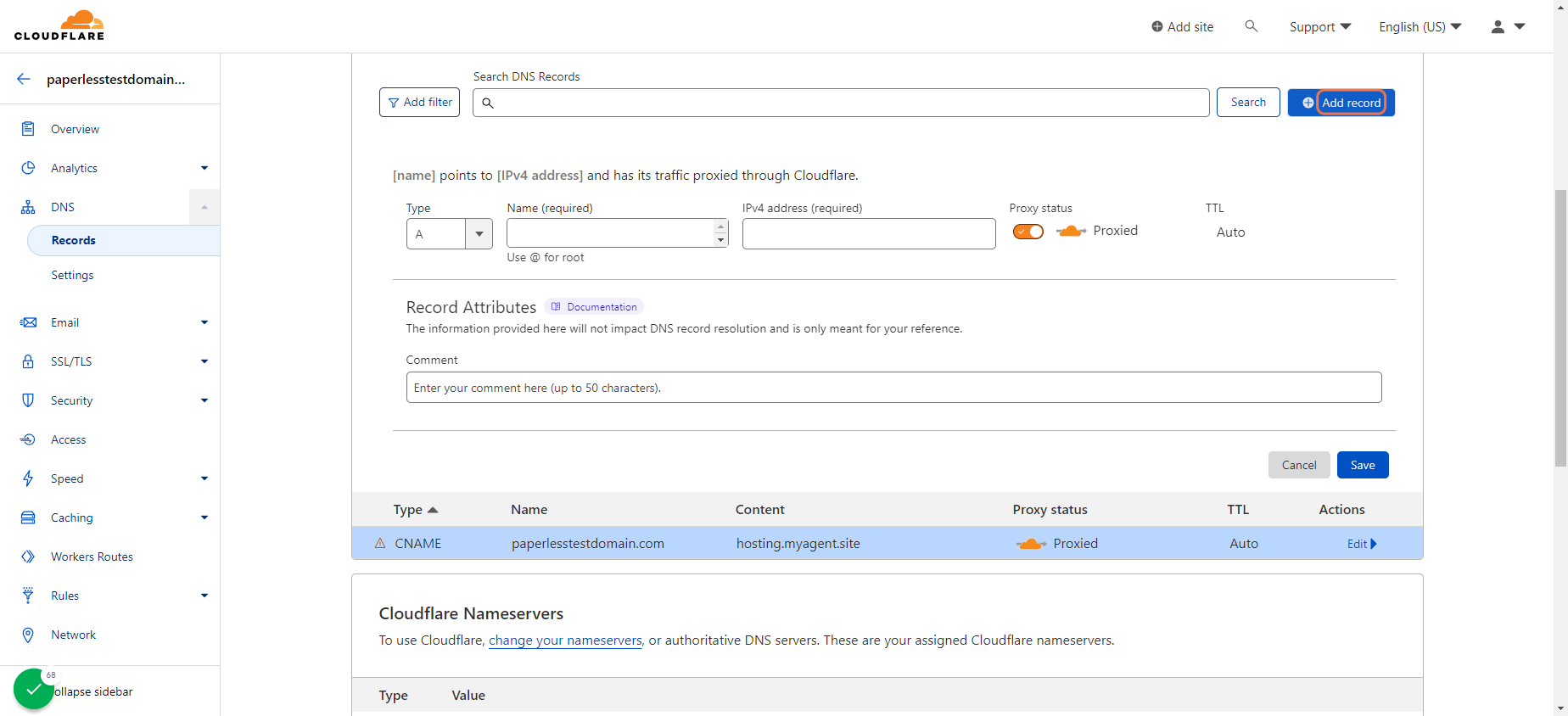Collapse the DNS sidebar section
This screenshot has height=716, width=1568.
pyautogui.click(x=204, y=207)
